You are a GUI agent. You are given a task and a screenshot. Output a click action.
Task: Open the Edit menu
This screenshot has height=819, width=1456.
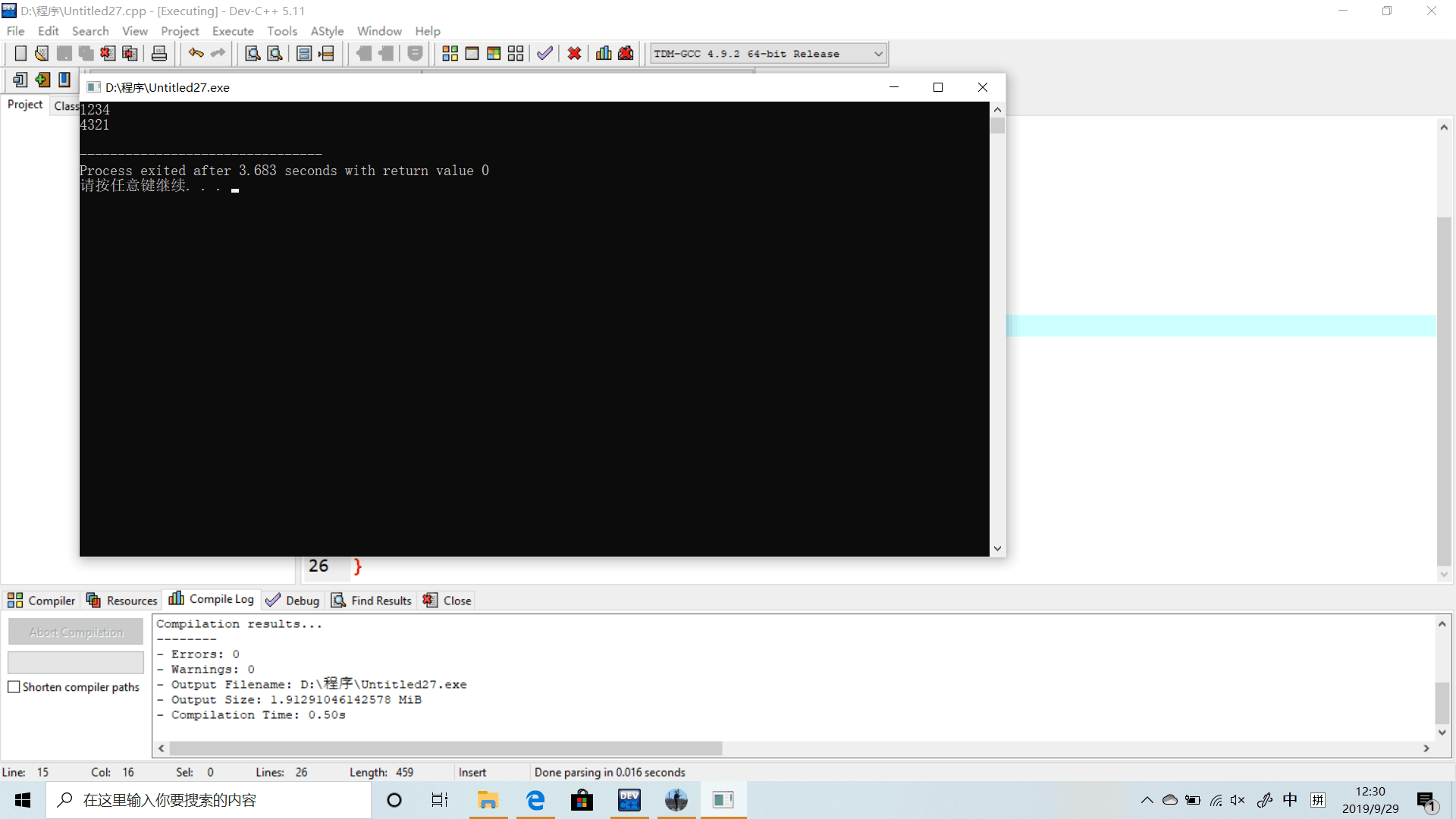pos(49,31)
